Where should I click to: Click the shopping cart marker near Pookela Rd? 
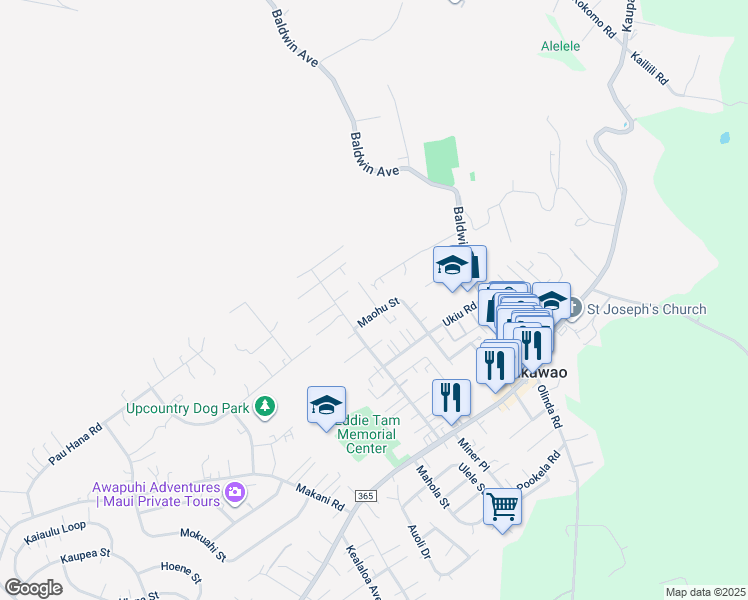click(502, 508)
